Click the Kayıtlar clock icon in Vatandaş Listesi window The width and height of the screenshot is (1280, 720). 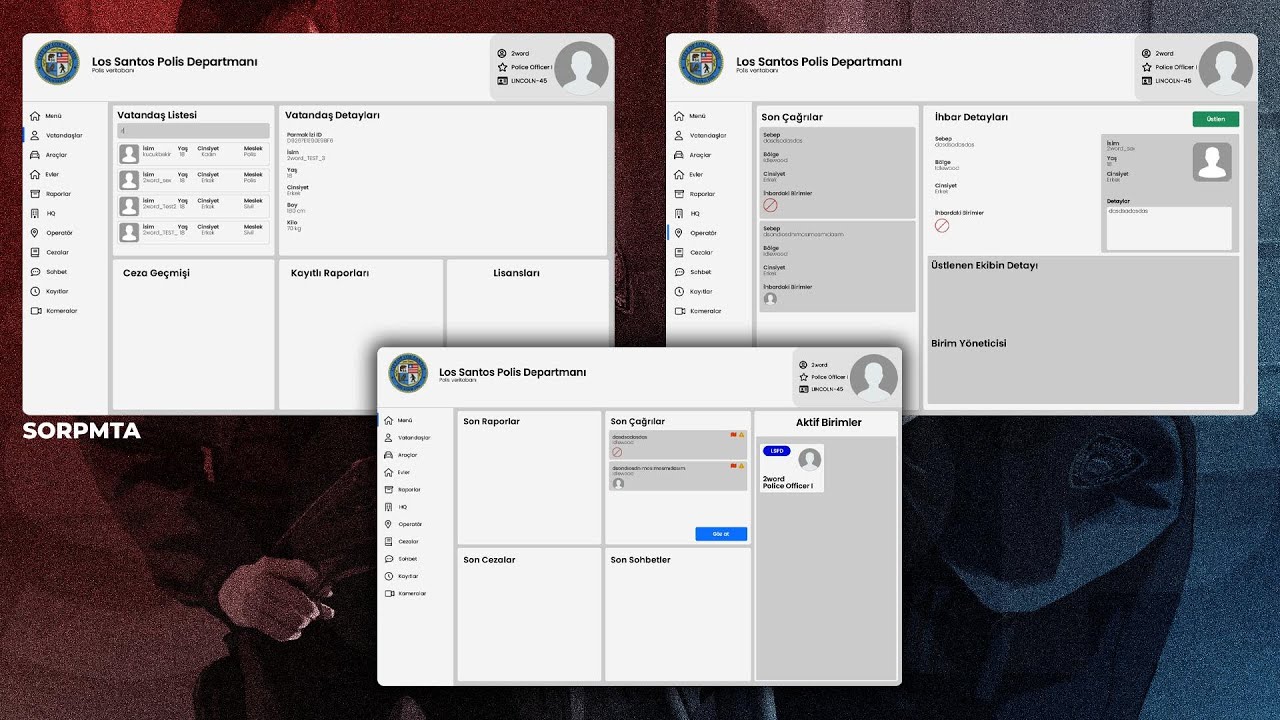35,291
